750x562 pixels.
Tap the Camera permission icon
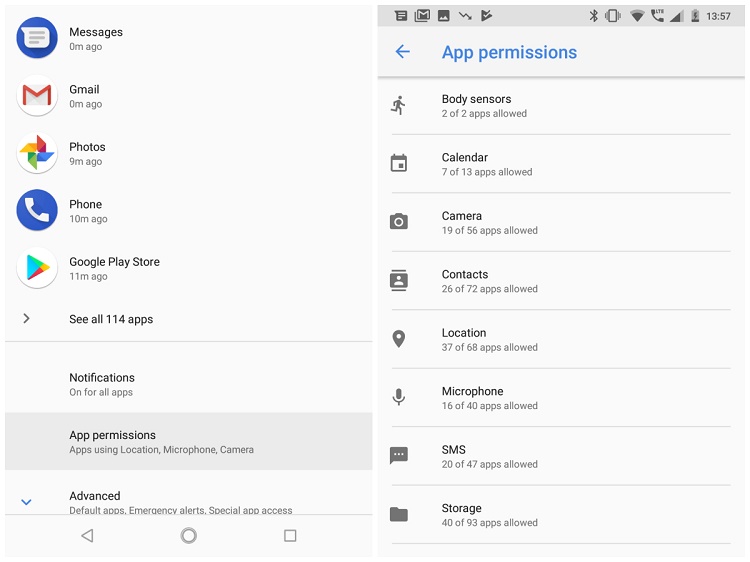(x=398, y=221)
